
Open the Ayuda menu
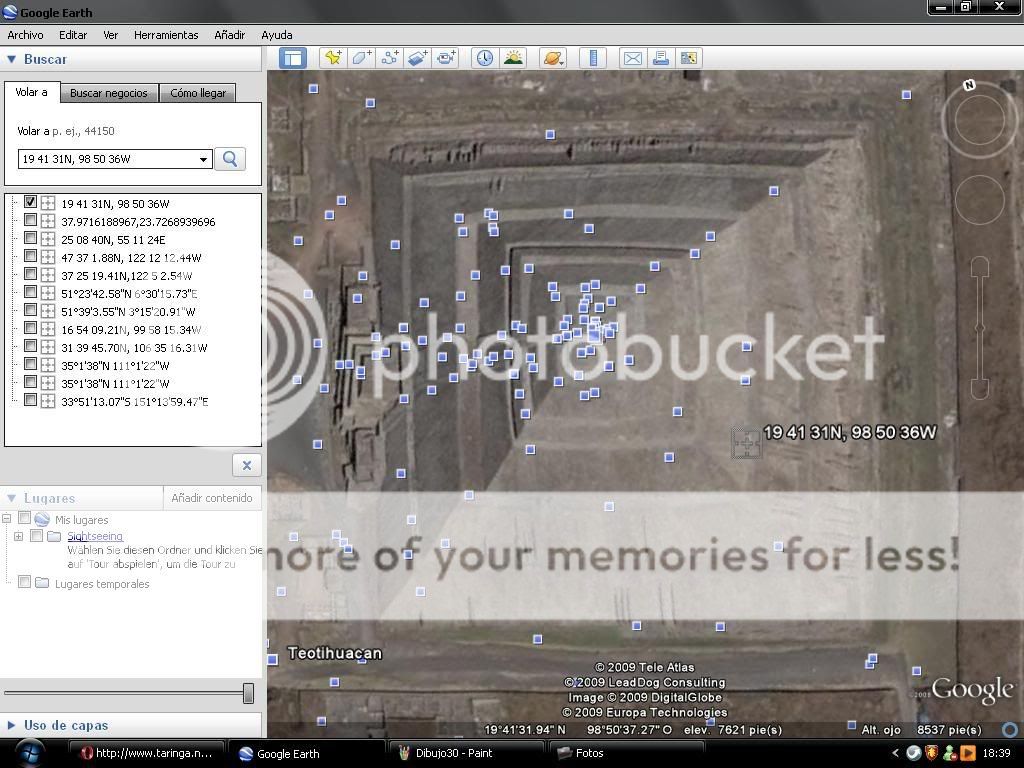(277, 35)
